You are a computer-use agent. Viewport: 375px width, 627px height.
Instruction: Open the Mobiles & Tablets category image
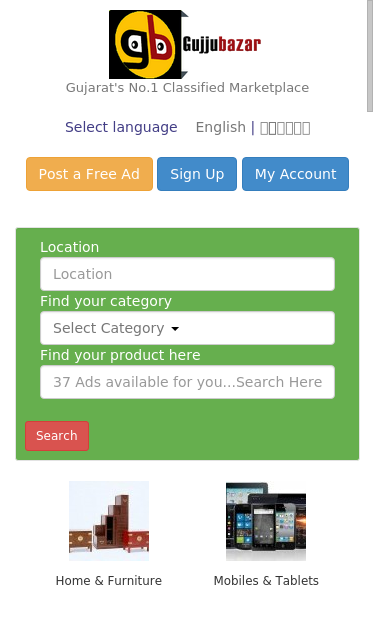[x=266, y=521]
